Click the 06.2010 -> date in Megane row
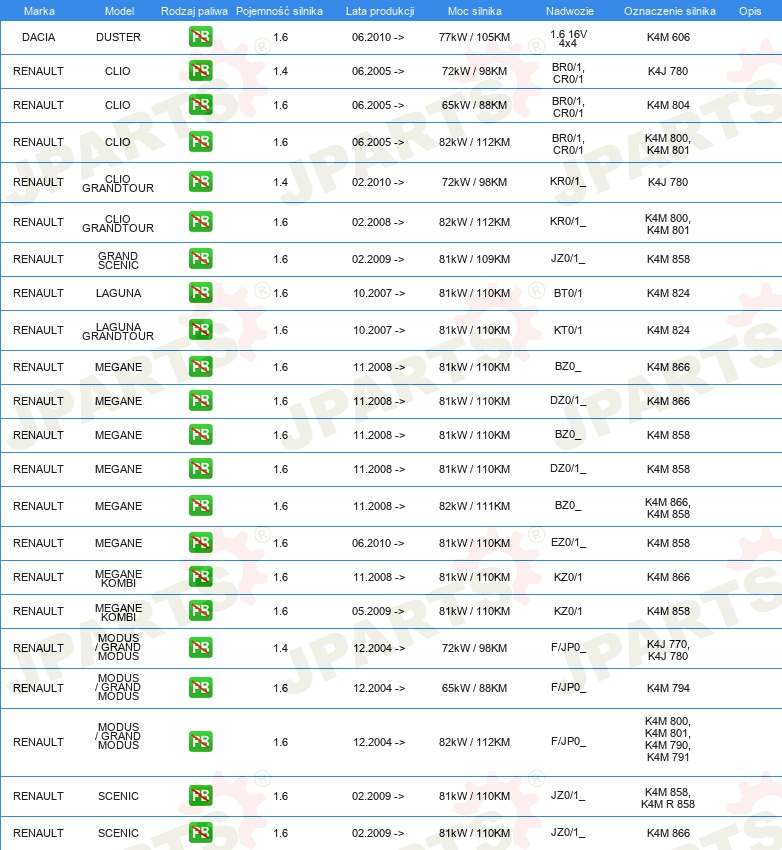782x850 pixels. (x=378, y=543)
